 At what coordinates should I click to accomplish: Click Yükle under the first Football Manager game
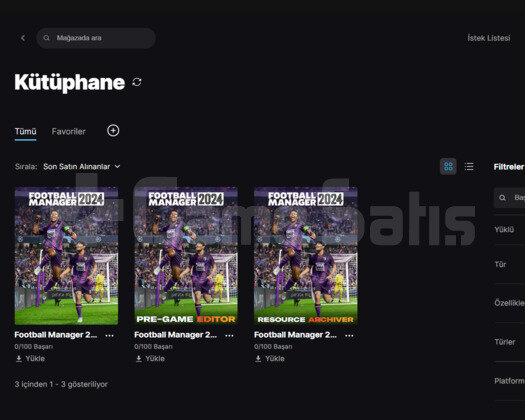(30, 359)
